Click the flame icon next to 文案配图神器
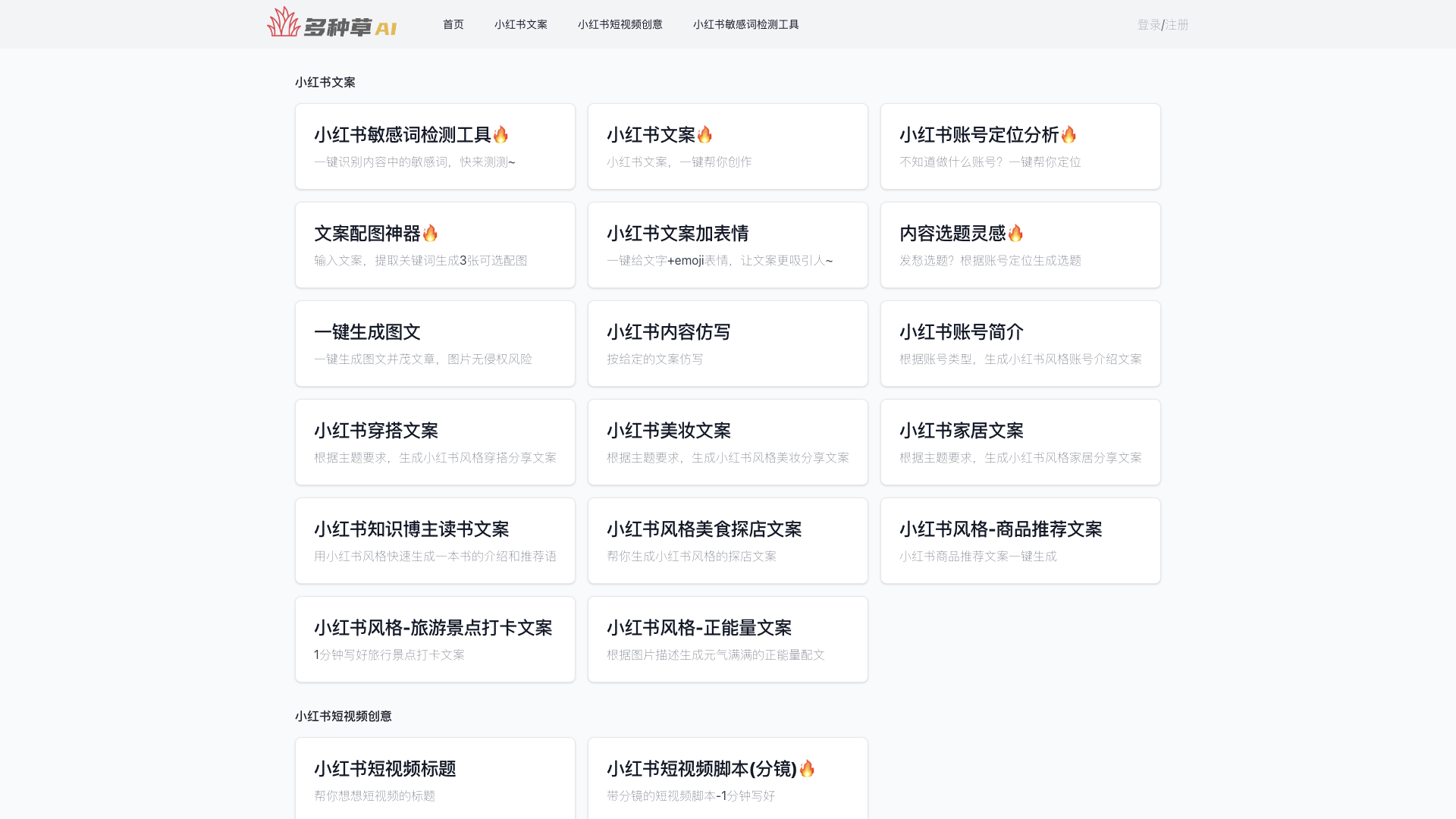The width and height of the screenshot is (1456, 819). click(431, 233)
